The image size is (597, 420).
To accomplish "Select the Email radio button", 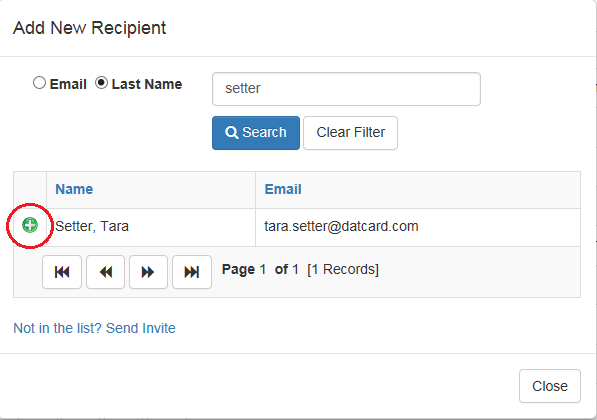I will (x=39, y=83).
